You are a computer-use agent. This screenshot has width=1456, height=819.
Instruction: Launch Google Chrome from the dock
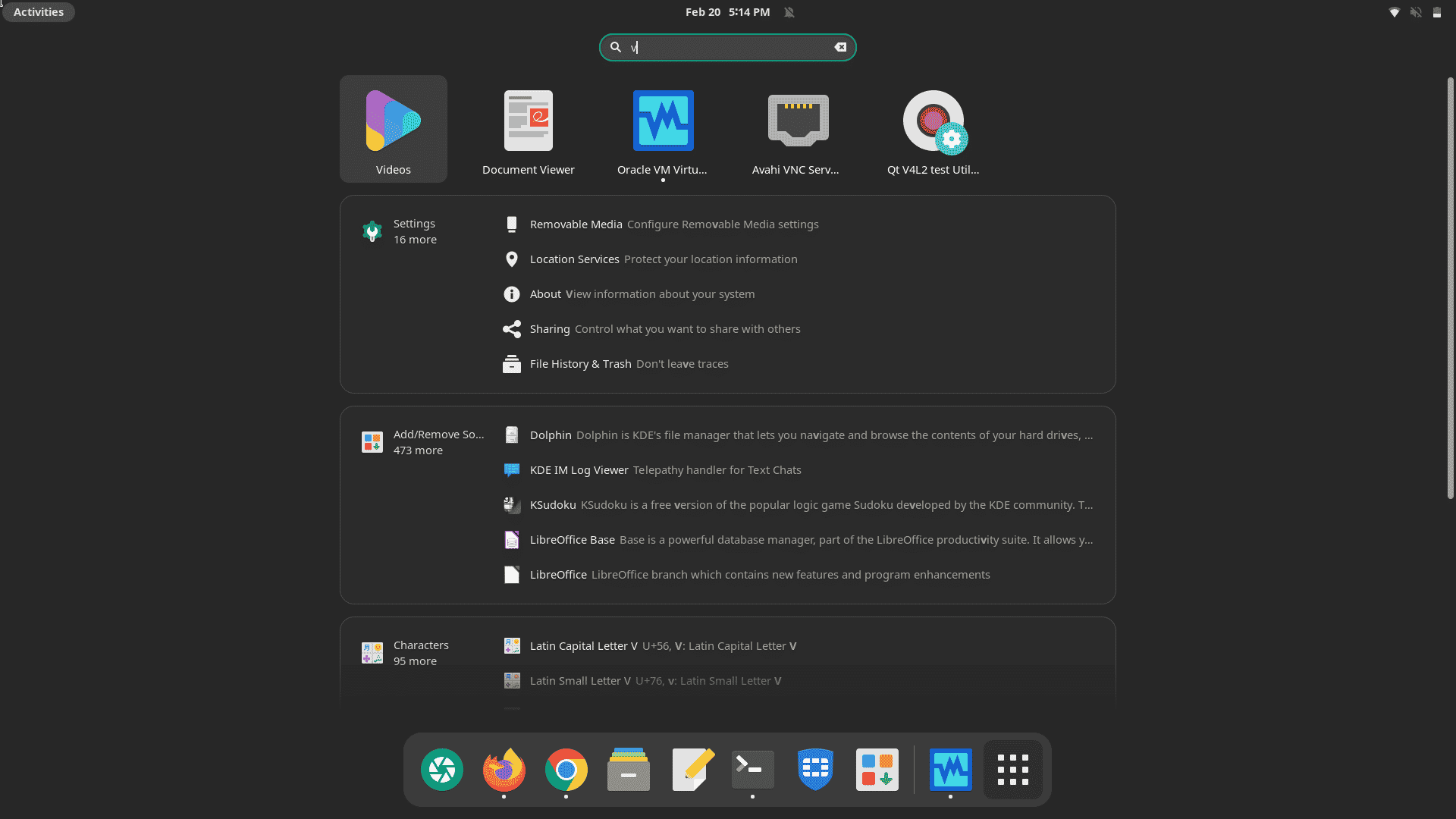click(x=566, y=770)
